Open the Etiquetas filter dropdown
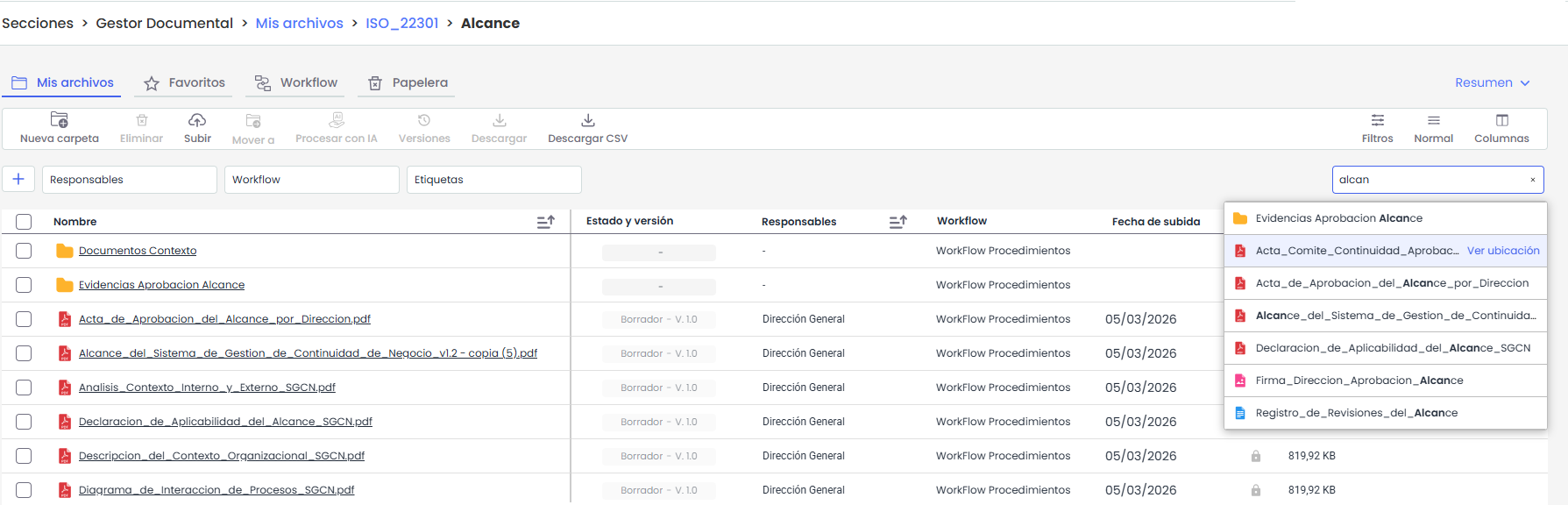 click(493, 180)
